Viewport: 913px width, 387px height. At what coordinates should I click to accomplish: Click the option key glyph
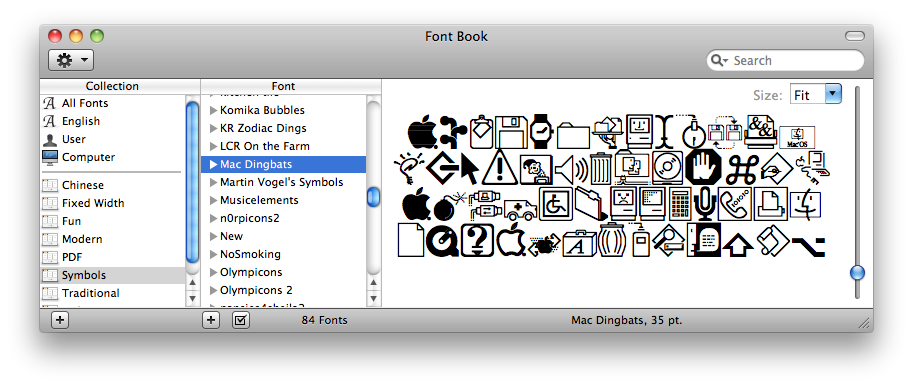coord(808,246)
